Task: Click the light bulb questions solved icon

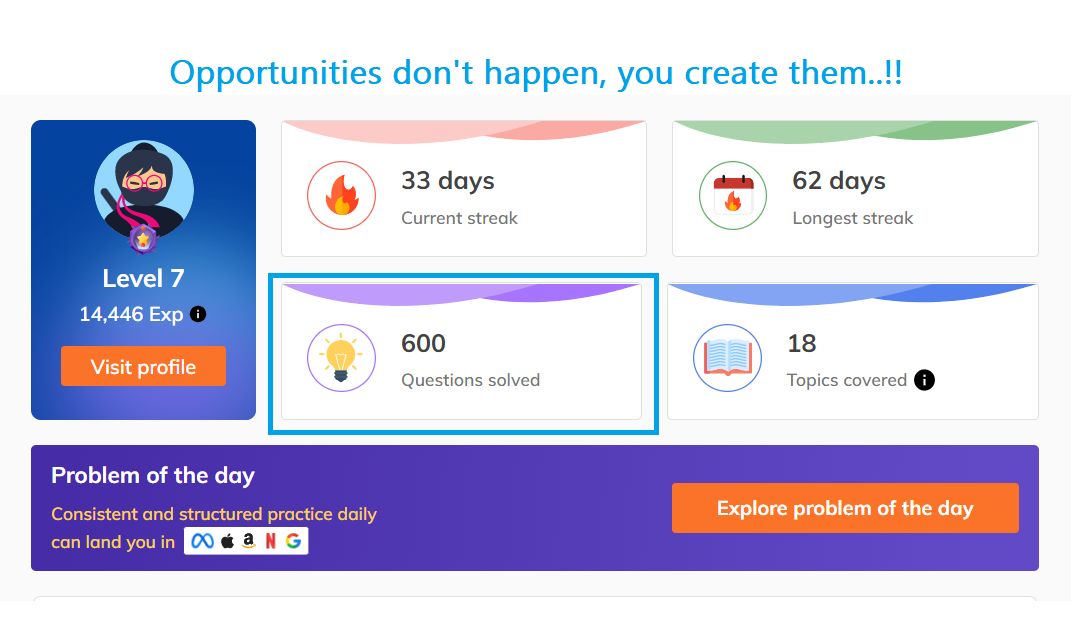Action: tap(341, 358)
